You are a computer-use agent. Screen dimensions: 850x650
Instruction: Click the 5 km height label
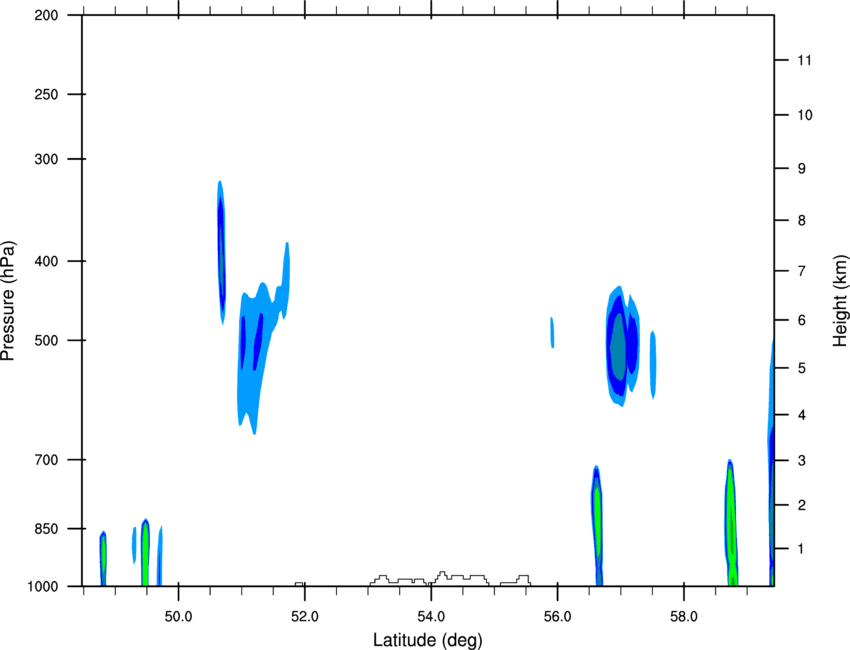click(802, 368)
